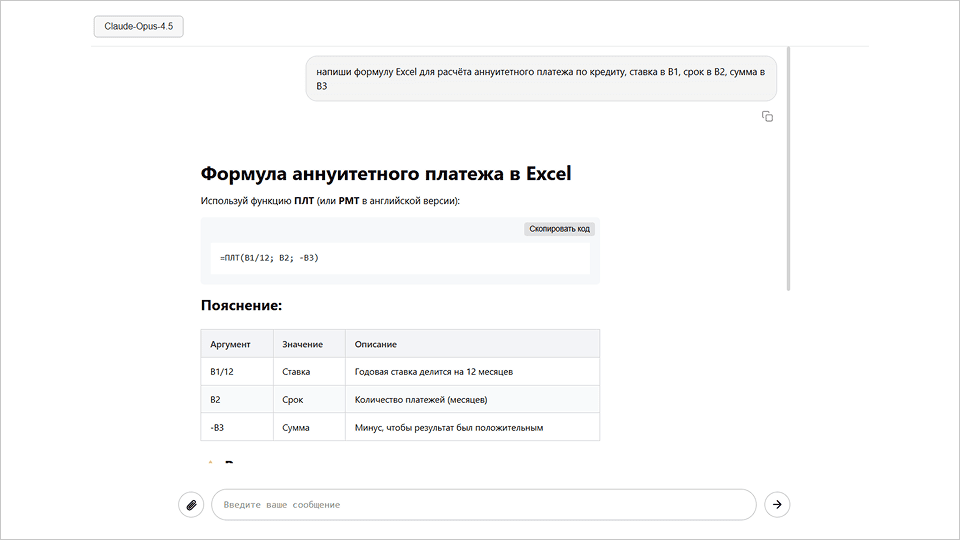
Task: Click the Claude-Opus-4.5 model button
Action: tap(138, 26)
